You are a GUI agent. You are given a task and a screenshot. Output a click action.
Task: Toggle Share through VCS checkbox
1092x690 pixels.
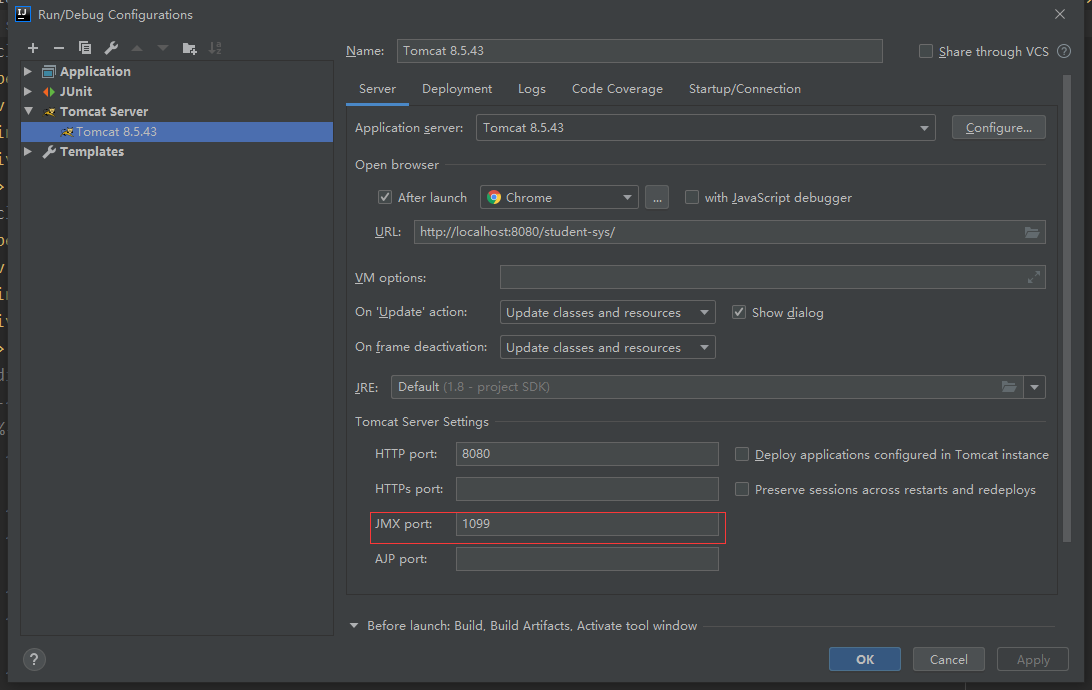[926, 51]
